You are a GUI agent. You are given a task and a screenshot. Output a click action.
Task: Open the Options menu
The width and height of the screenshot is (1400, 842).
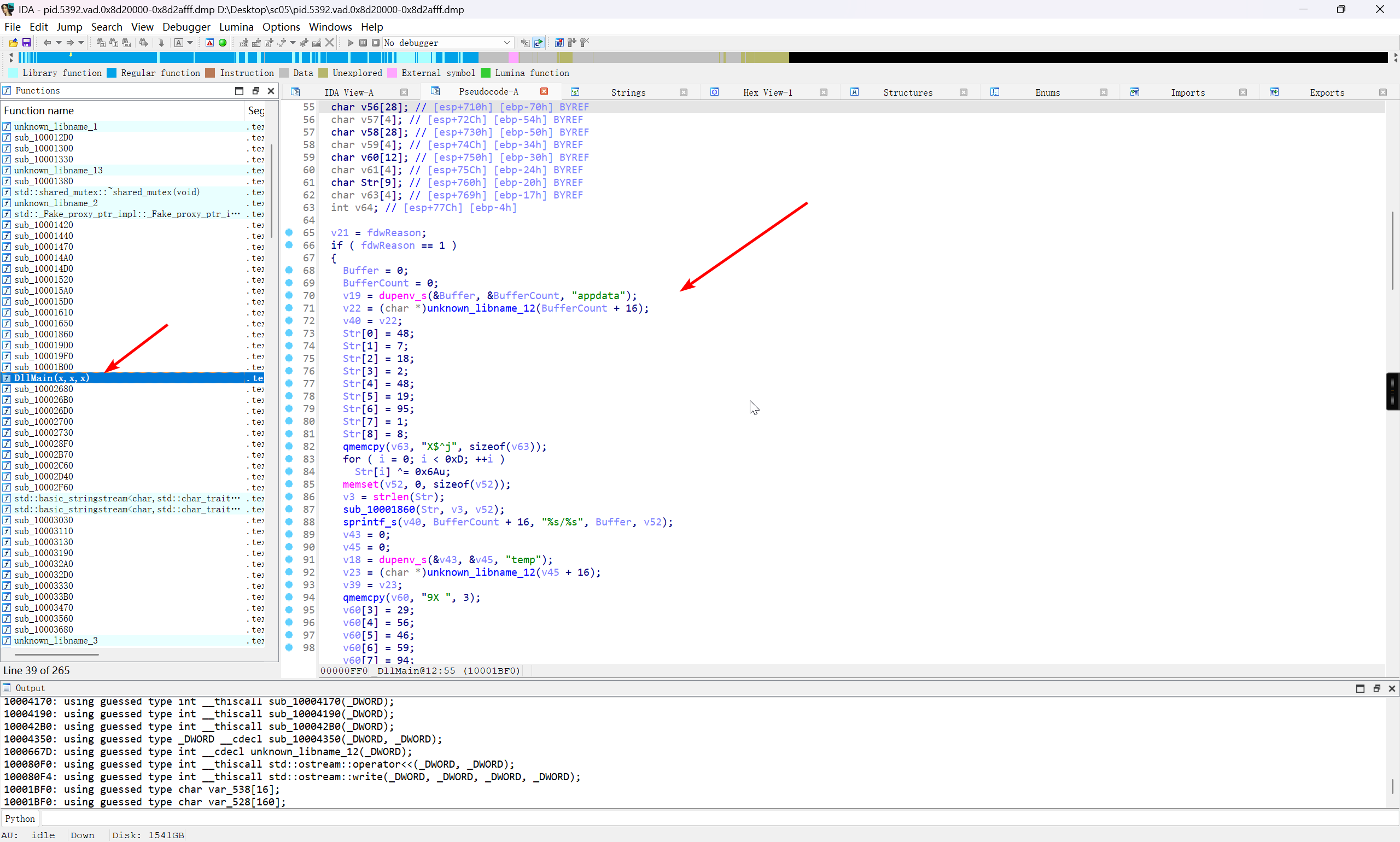click(x=281, y=27)
